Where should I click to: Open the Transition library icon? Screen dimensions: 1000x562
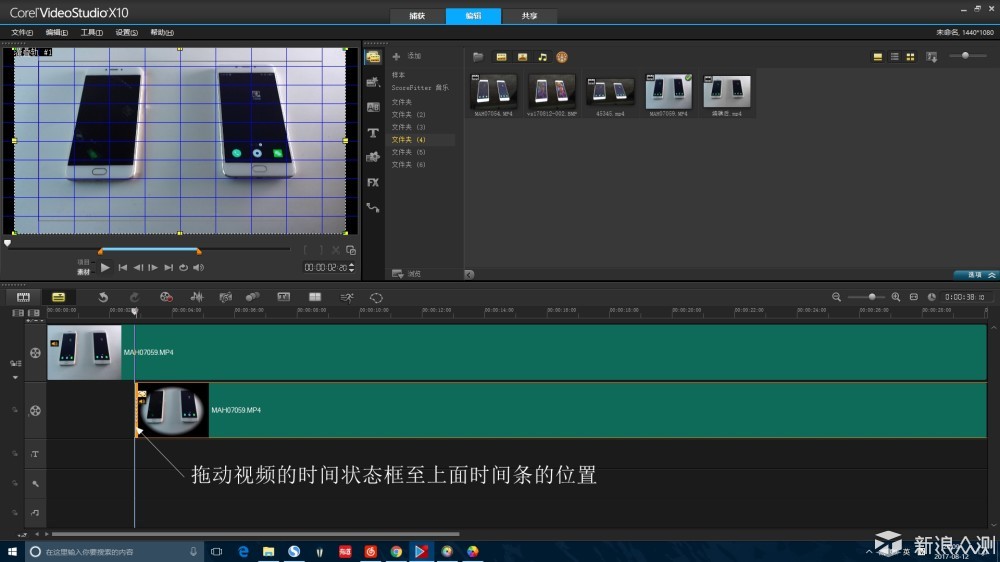(x=373, y=107)
